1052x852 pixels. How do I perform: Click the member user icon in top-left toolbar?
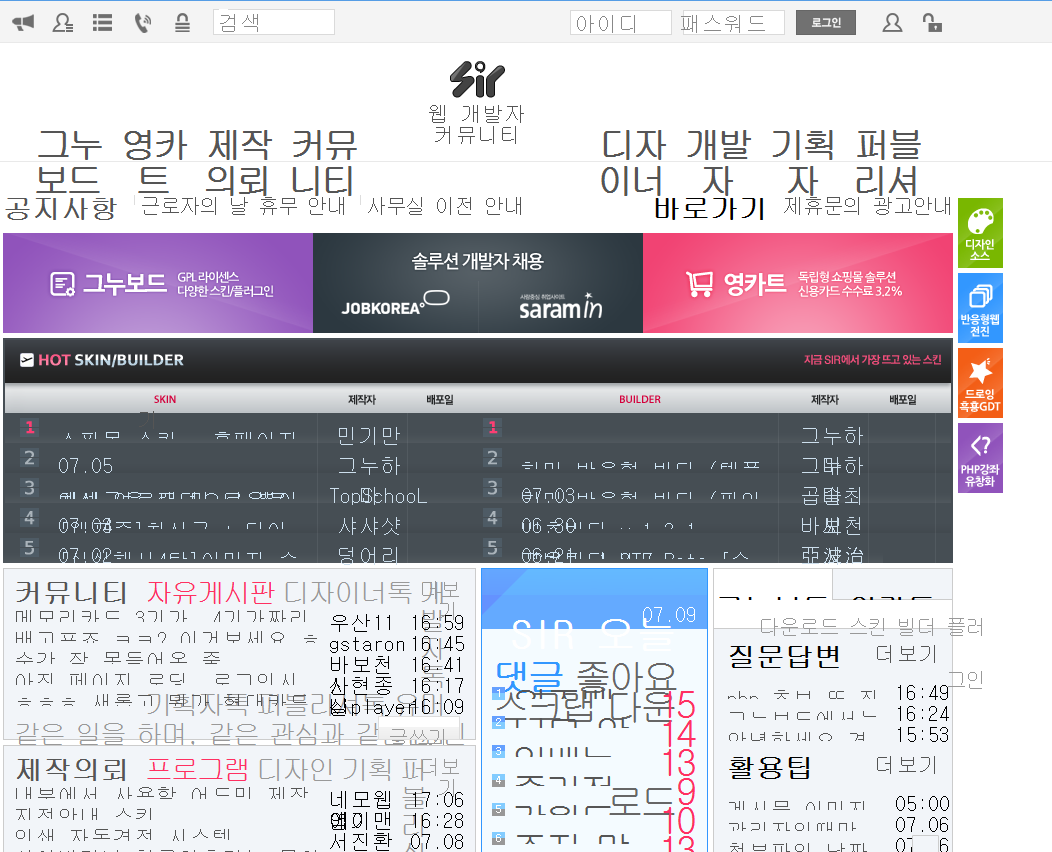(x=62, y=23)
